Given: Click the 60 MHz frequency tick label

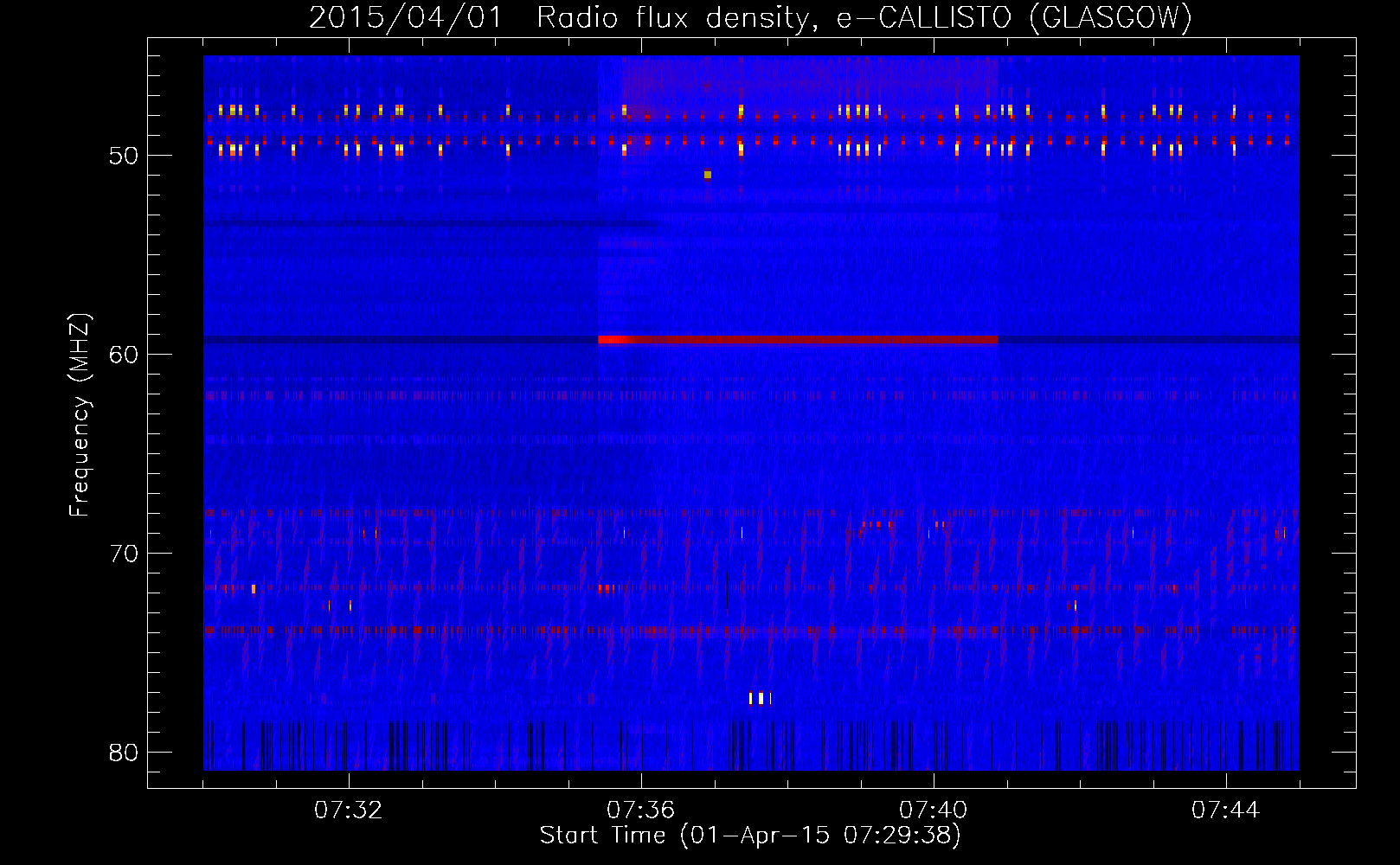Looking at the screenshot, I should [124, 355].
